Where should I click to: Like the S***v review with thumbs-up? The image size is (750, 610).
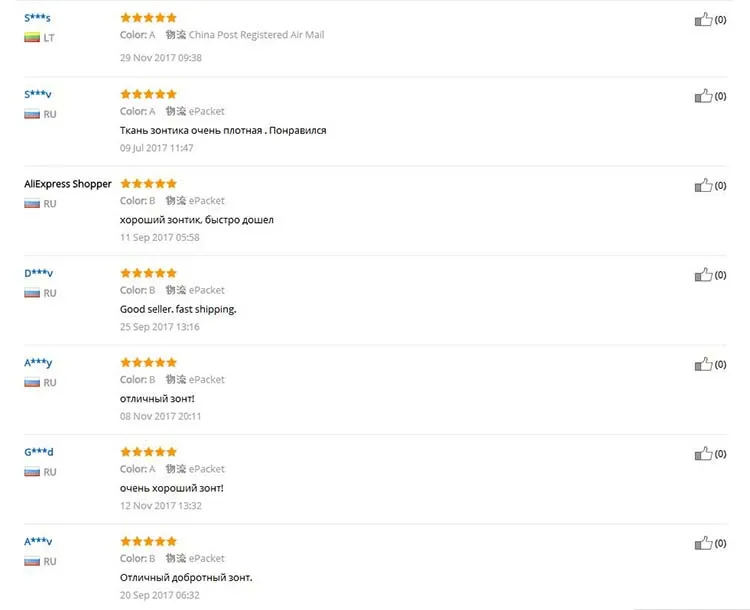703,96
